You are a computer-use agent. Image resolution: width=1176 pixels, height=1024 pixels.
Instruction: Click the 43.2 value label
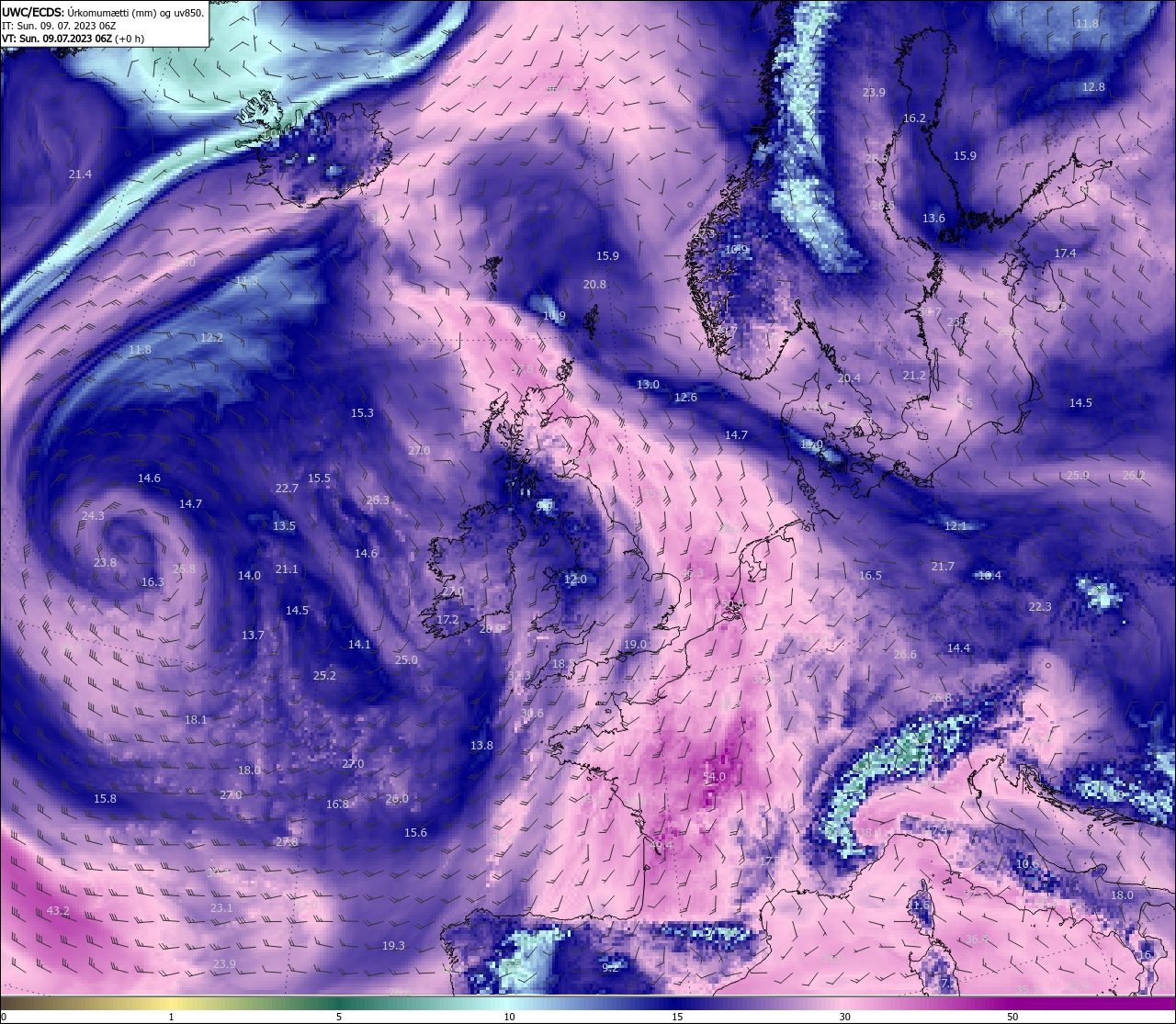click(58, 911)
